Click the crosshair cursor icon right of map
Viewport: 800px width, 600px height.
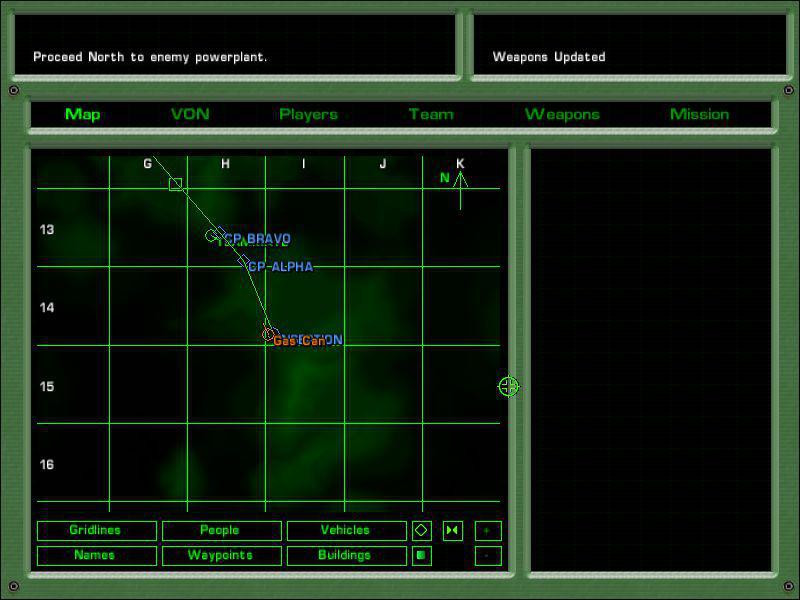(x=508, y=386)
